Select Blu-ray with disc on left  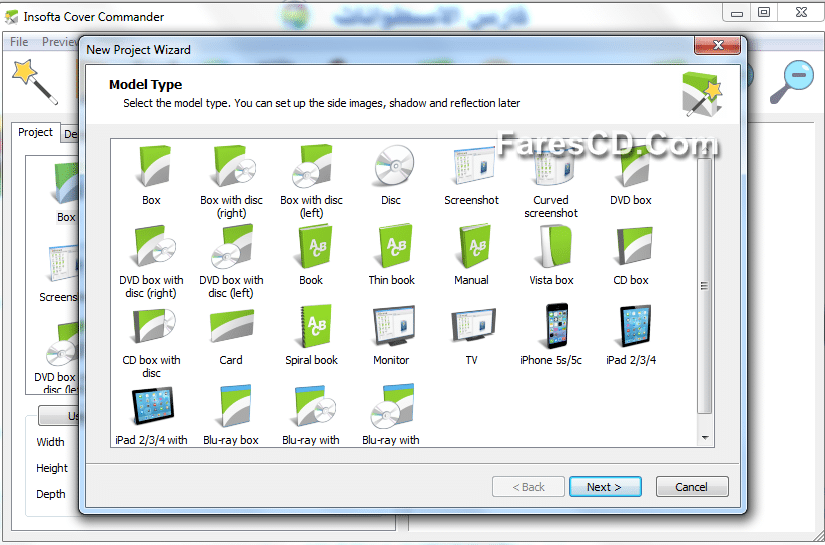pyautogui.click(x=391, y=416)
